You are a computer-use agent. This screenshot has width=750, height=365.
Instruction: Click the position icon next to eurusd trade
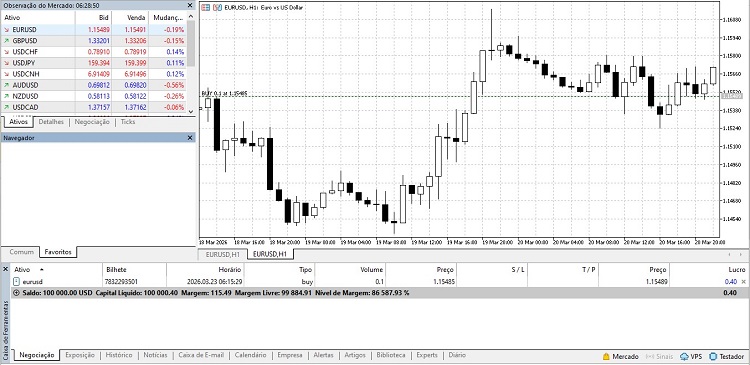[x=16, y=282]
